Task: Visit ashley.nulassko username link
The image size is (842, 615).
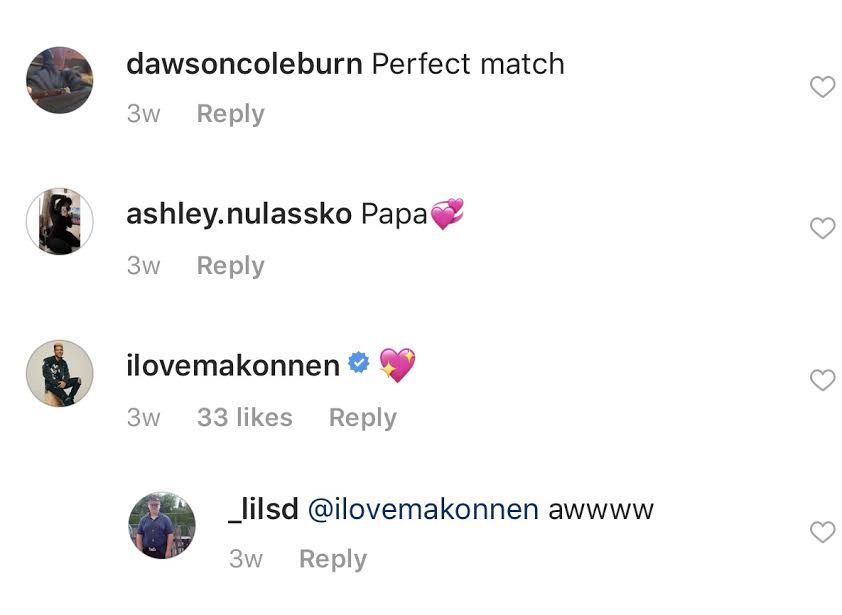Action: click(x=238, y=214)
